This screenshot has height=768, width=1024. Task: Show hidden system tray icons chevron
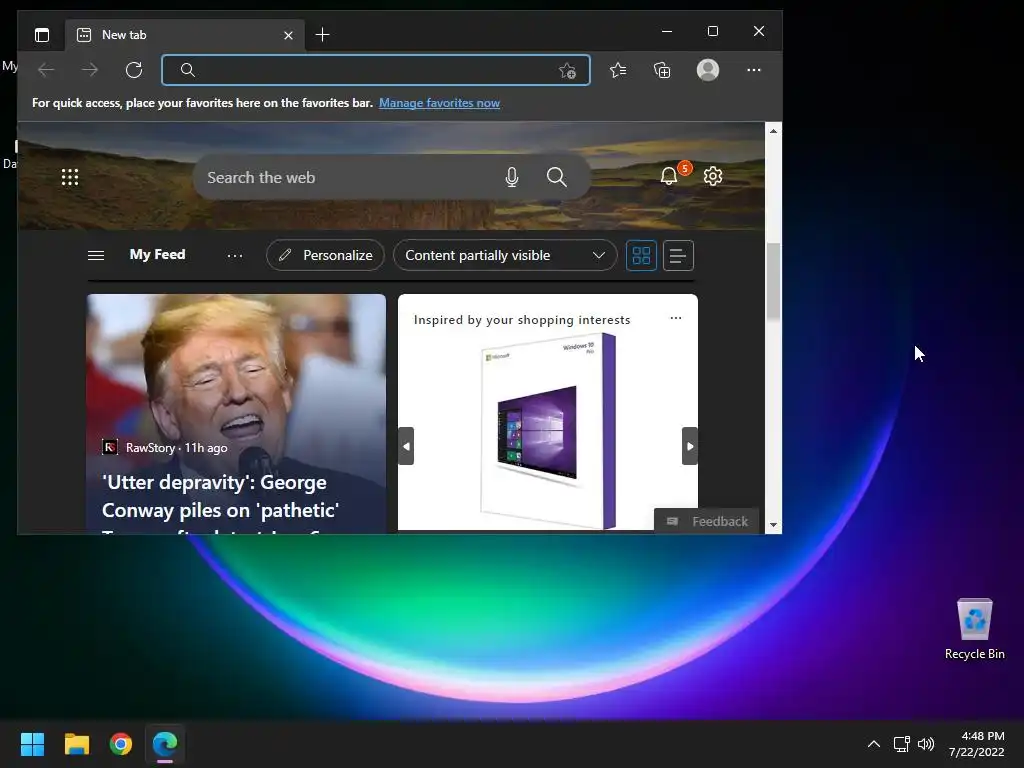click(874, 744)
